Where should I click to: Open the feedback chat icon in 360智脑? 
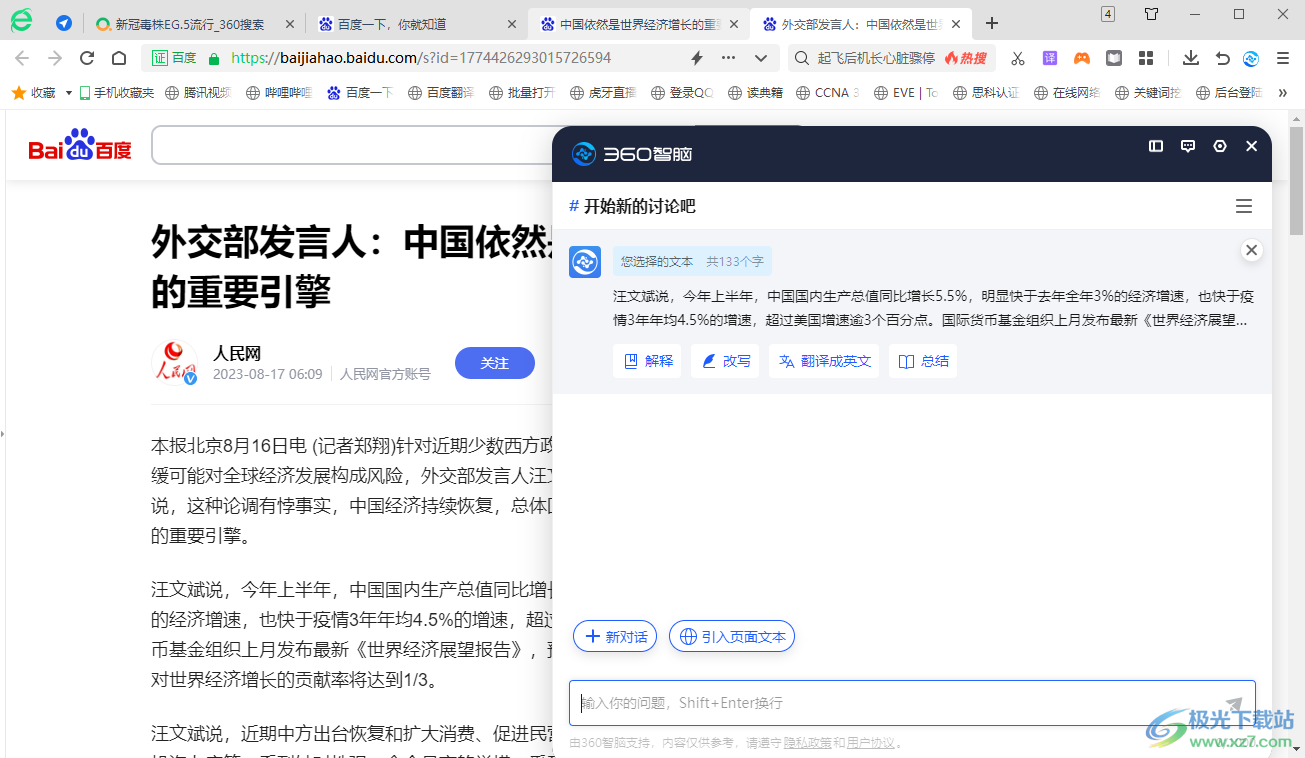[x=1187, y=146]
